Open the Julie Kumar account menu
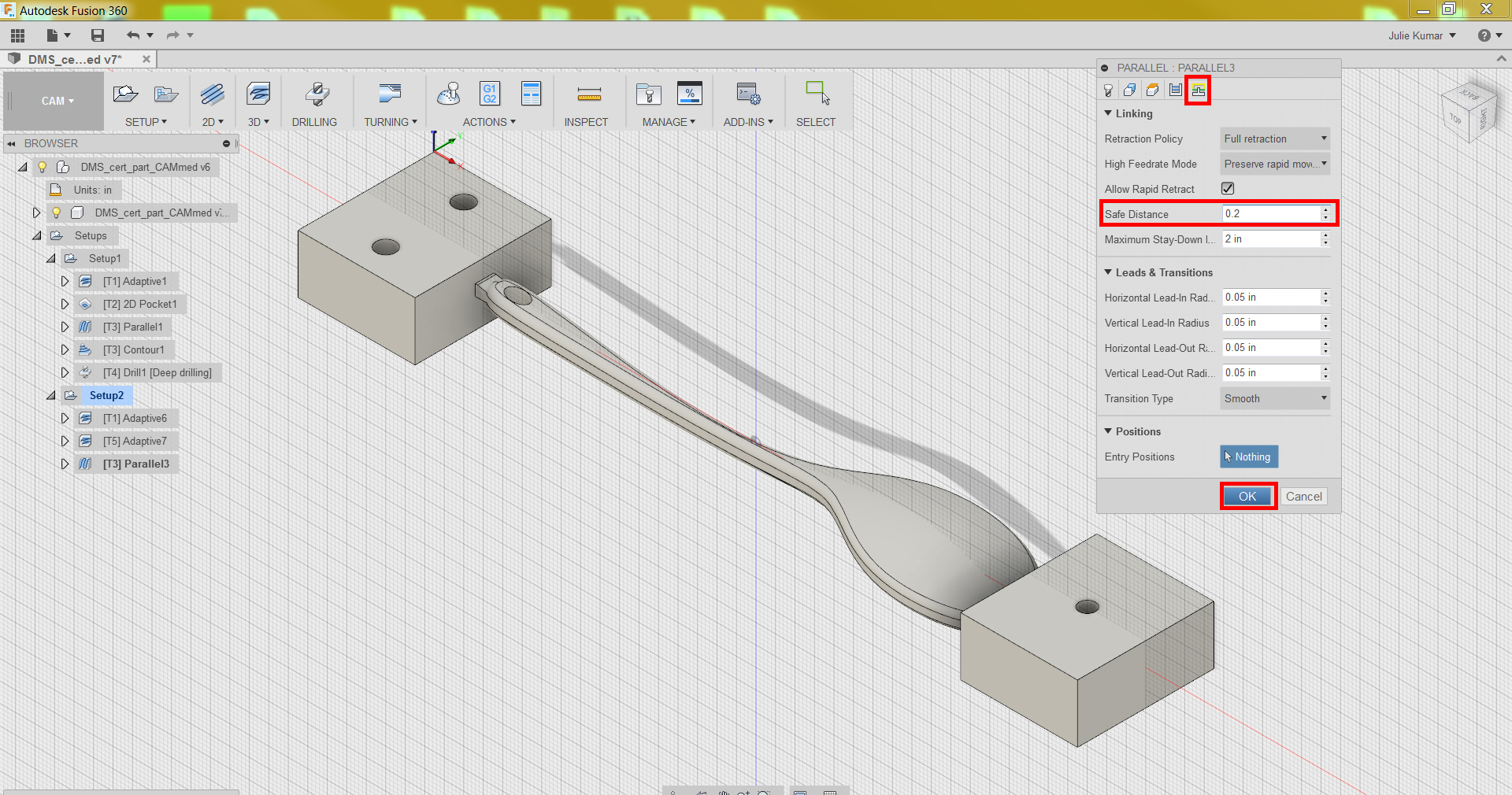Viewport: 1512px width, 795px height. click(1421, 35)
